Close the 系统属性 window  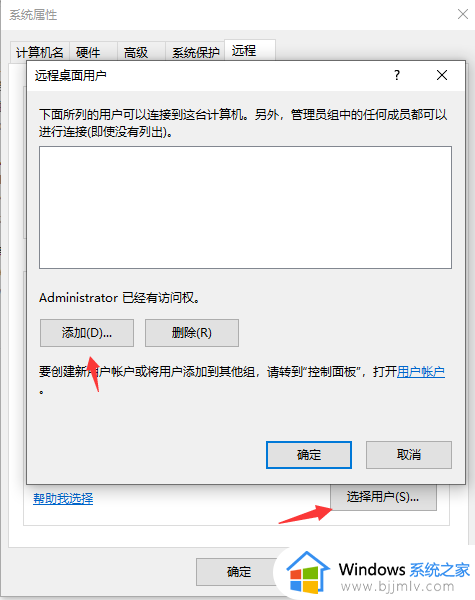pyautogui.click(x=463, y=15)
